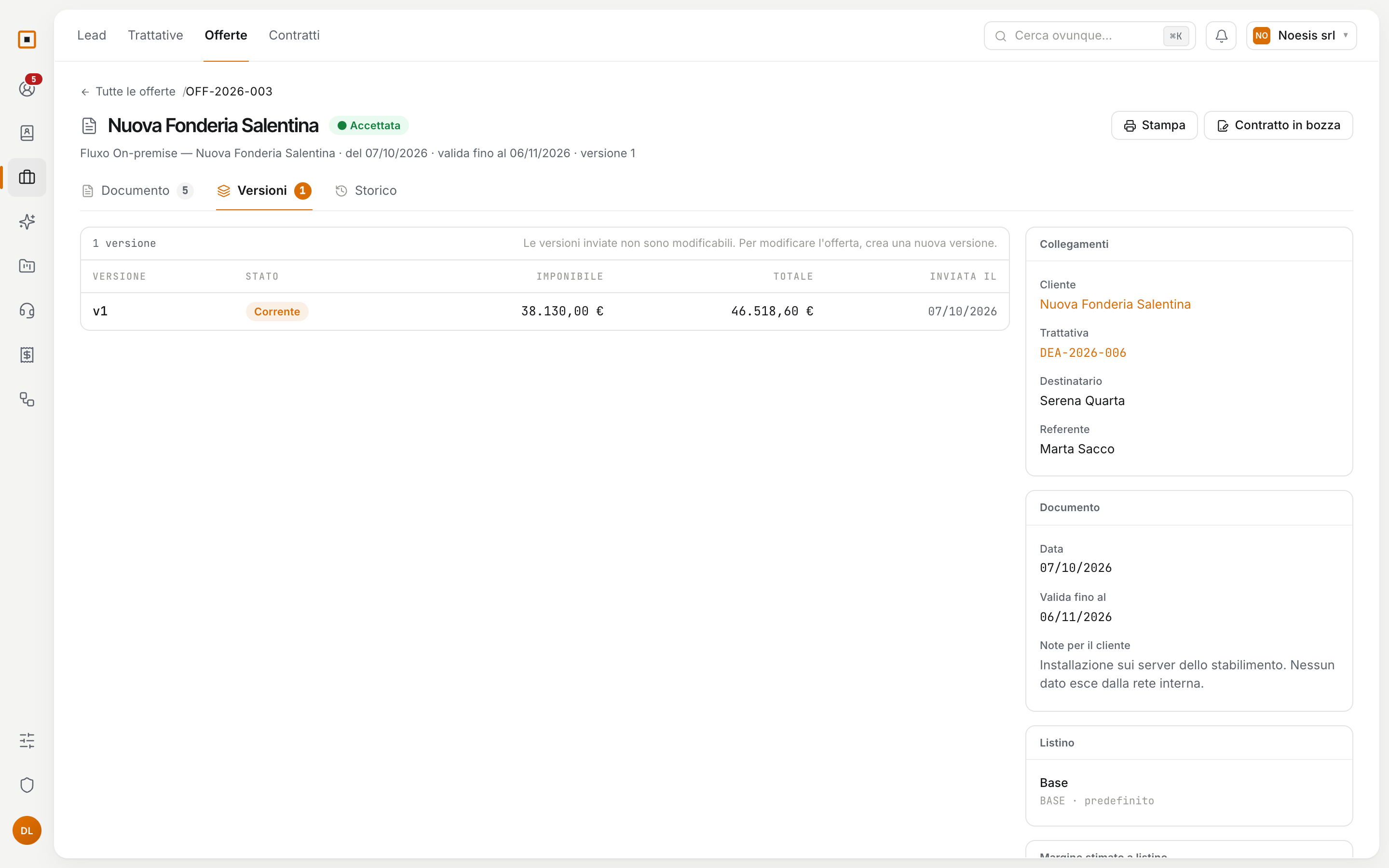Screen dimensions: 1389x868
Task: Click the search magnifier icon
Action: coord(1000,36)
